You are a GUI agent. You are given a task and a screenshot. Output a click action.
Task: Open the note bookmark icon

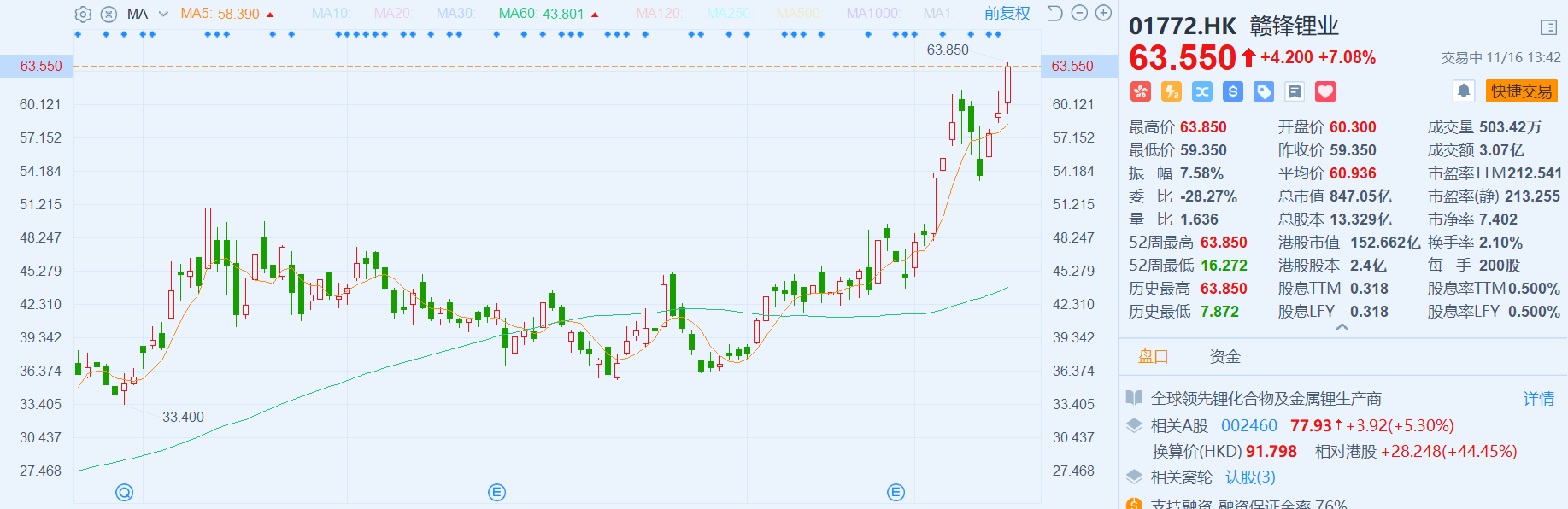click(1295, 91)
